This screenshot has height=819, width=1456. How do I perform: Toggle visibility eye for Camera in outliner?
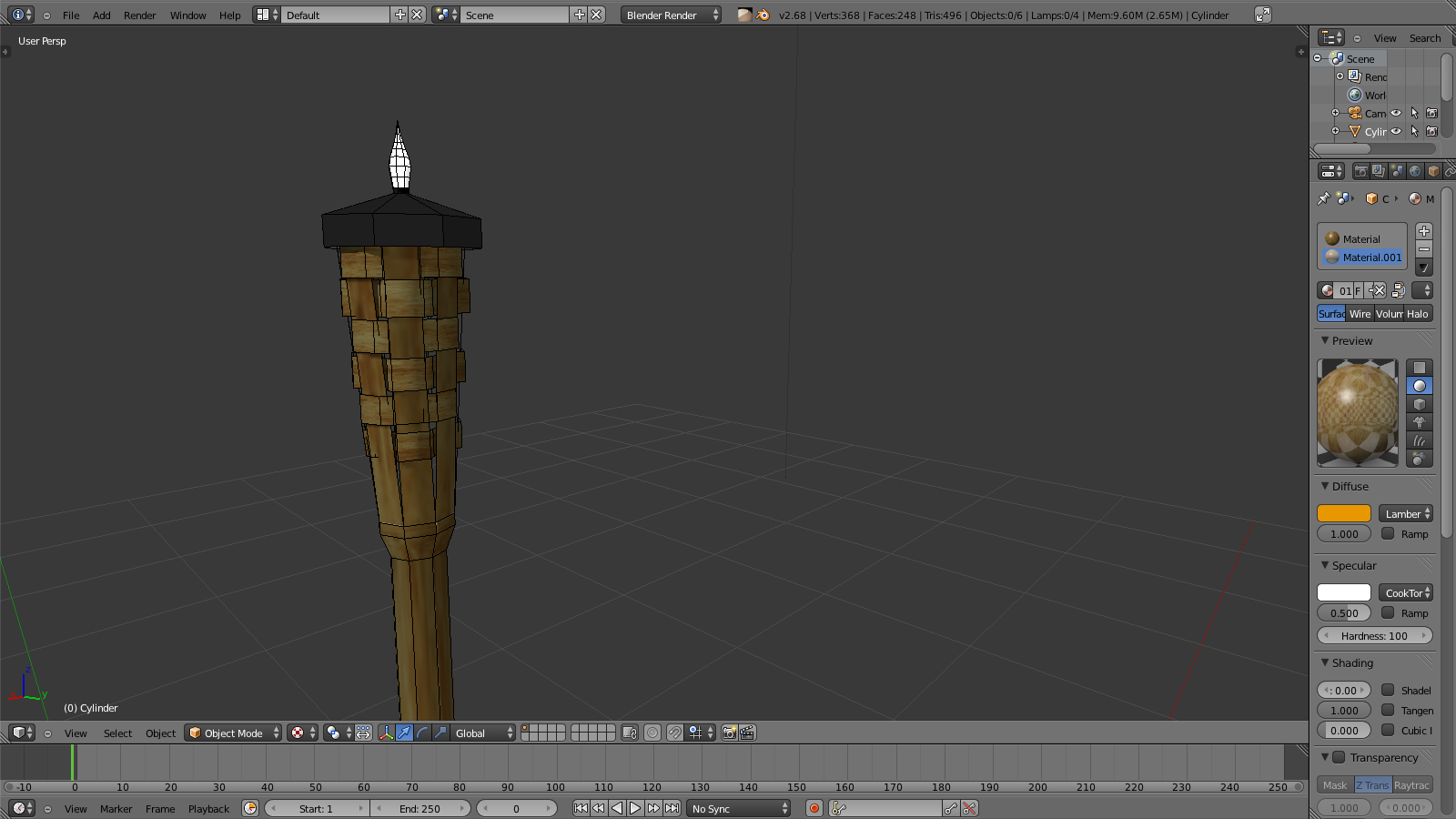(x=1396, y=114)
